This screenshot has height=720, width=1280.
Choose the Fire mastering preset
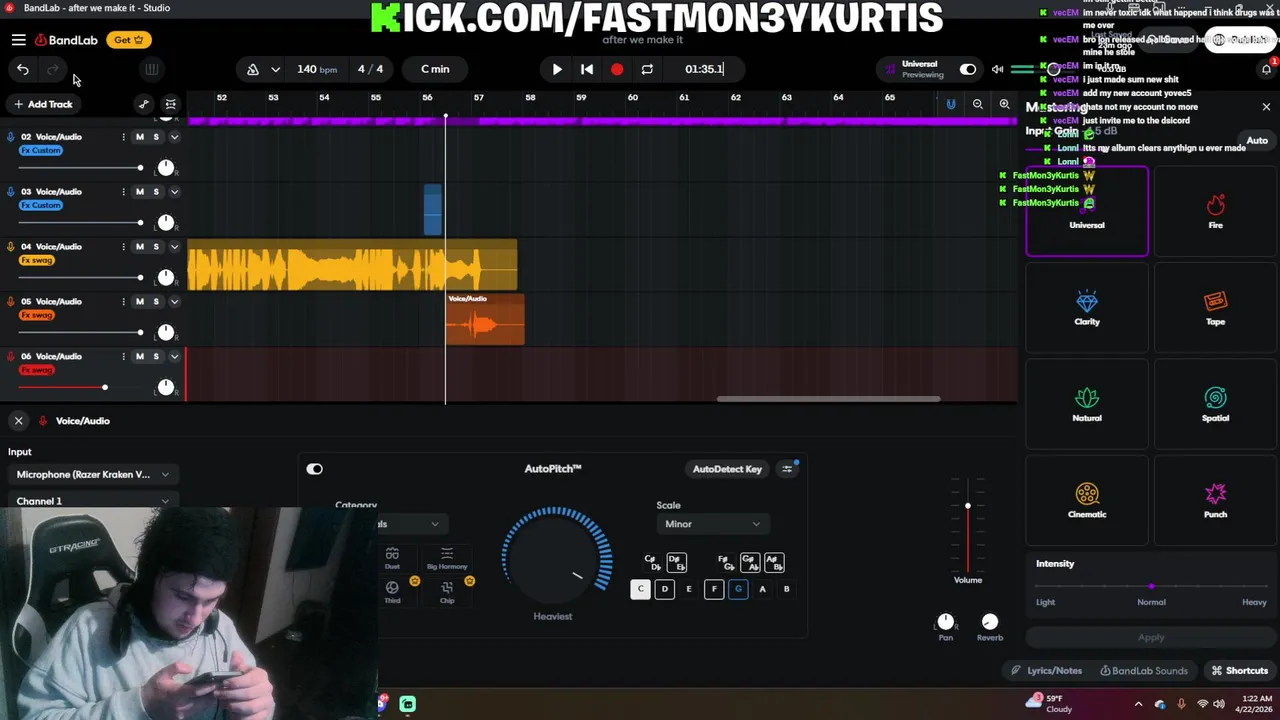1215,211
